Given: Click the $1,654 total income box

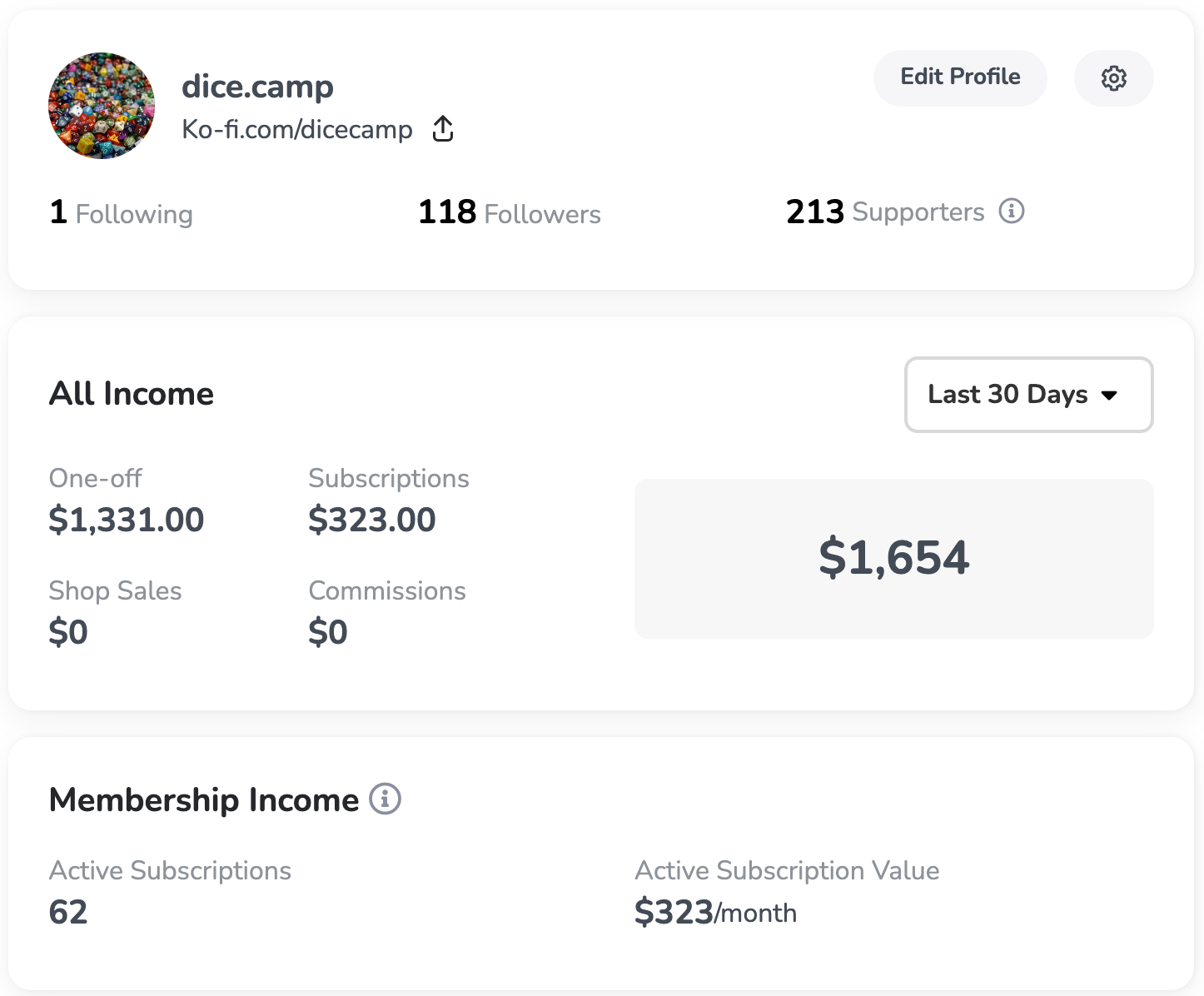Looking at the screenshot, I should point(893,558).
